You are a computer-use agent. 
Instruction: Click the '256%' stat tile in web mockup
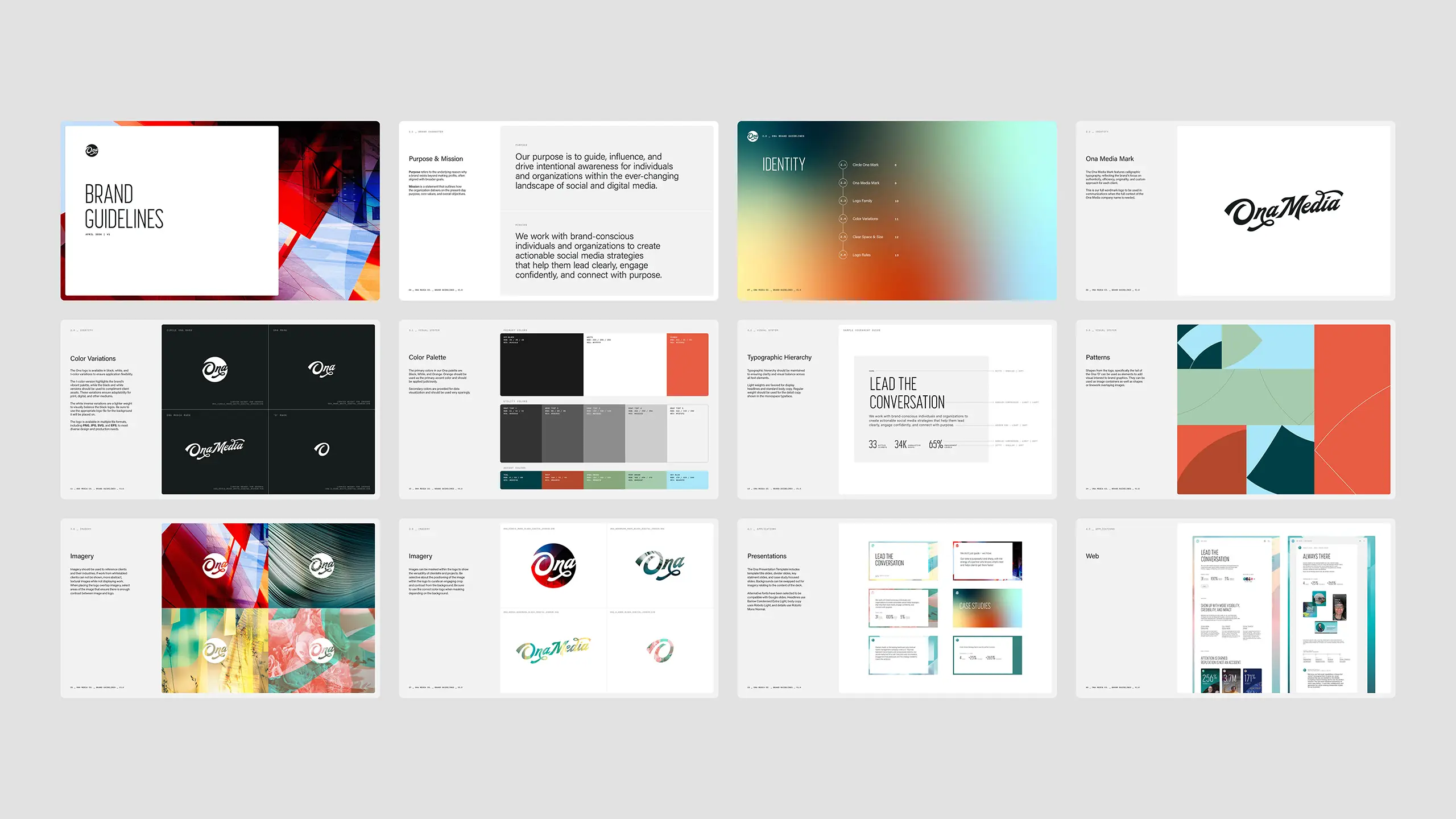pyautogui.click(x=1210, y=681)
